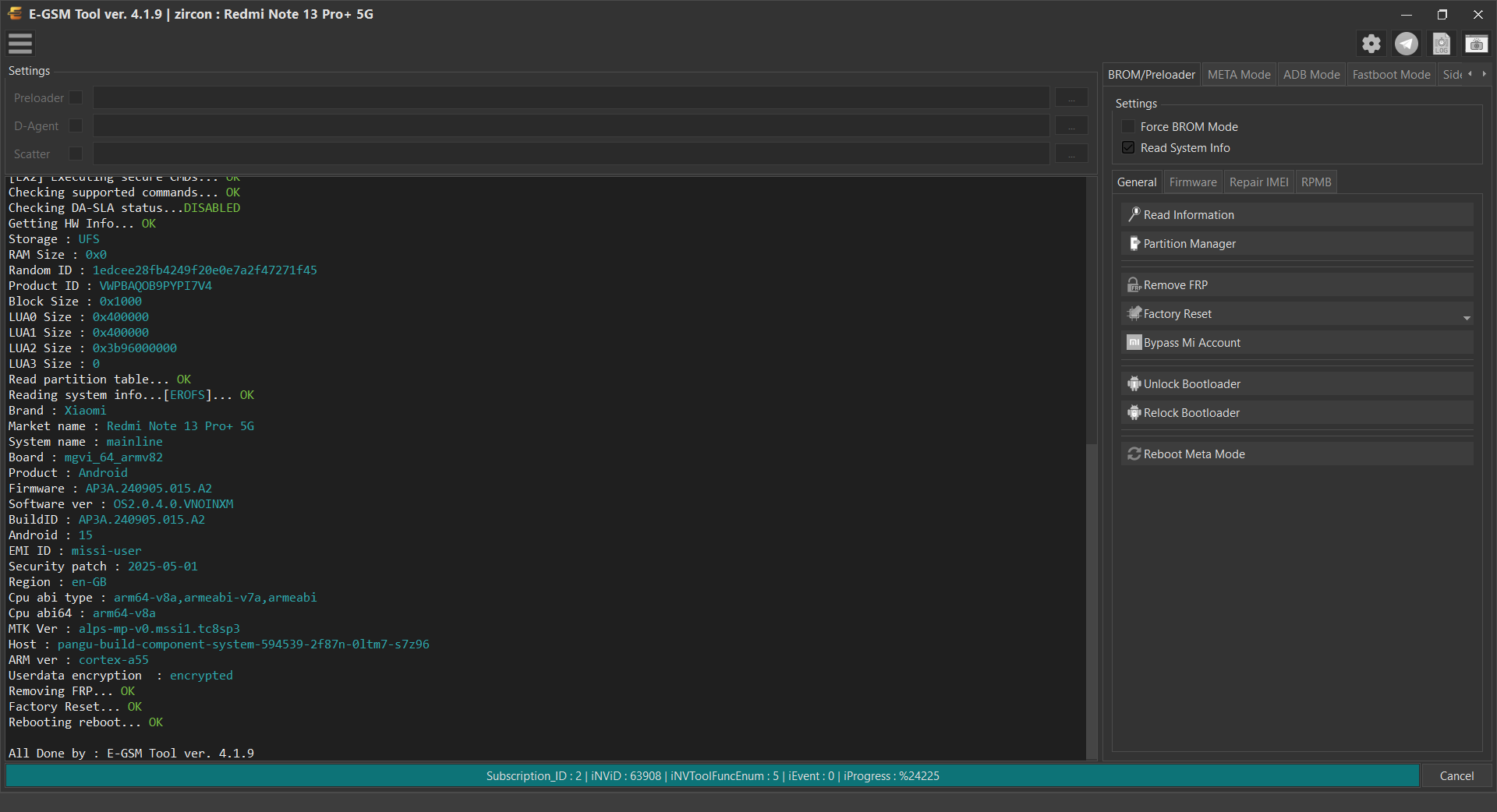Image resolution: width=1497 pixels, height=812 pixels.
Task: Show more mode tabs with right arrow
Action: (1484, 74)
